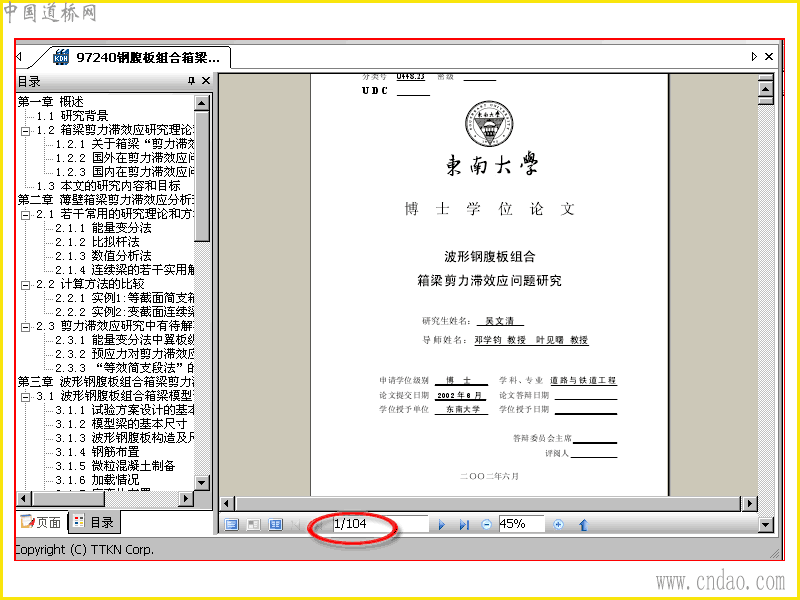Viewport: 800px width, 600px height.
Task: Select the single page layout icon
Action: pyautogui.click(x=232, y=524)
